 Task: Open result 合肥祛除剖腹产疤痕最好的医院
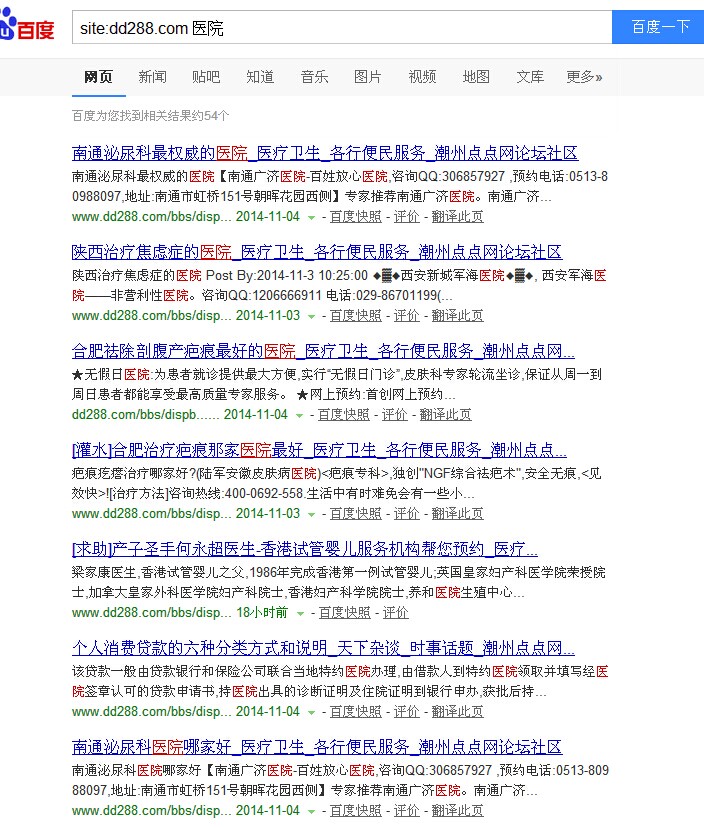pyautogui.click(x=323, y=351)
